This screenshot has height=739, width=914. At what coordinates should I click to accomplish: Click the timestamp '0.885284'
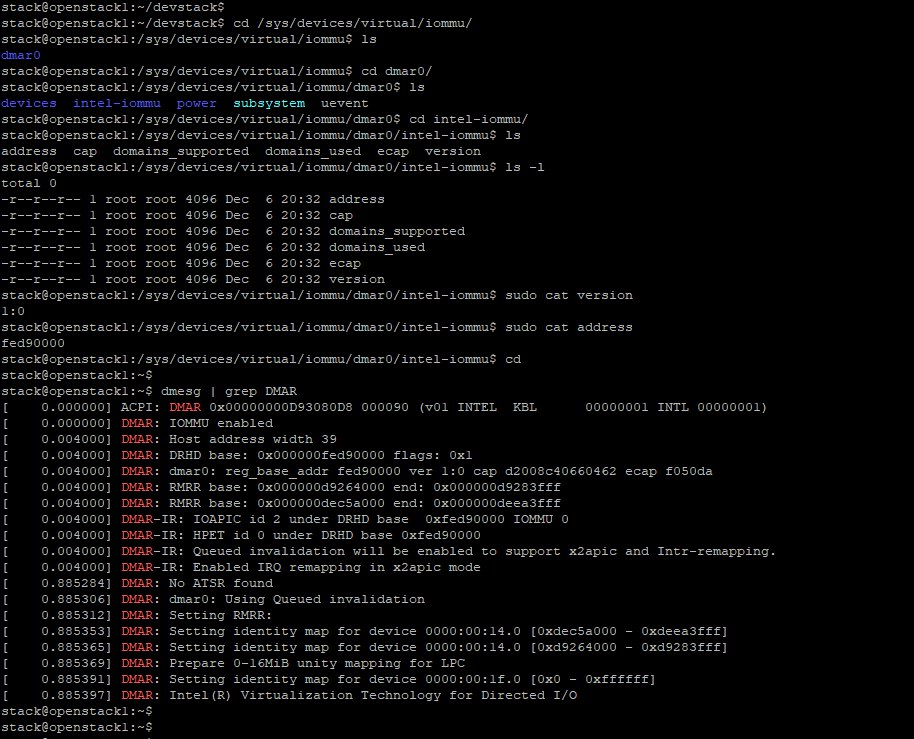tap(73, 583)
